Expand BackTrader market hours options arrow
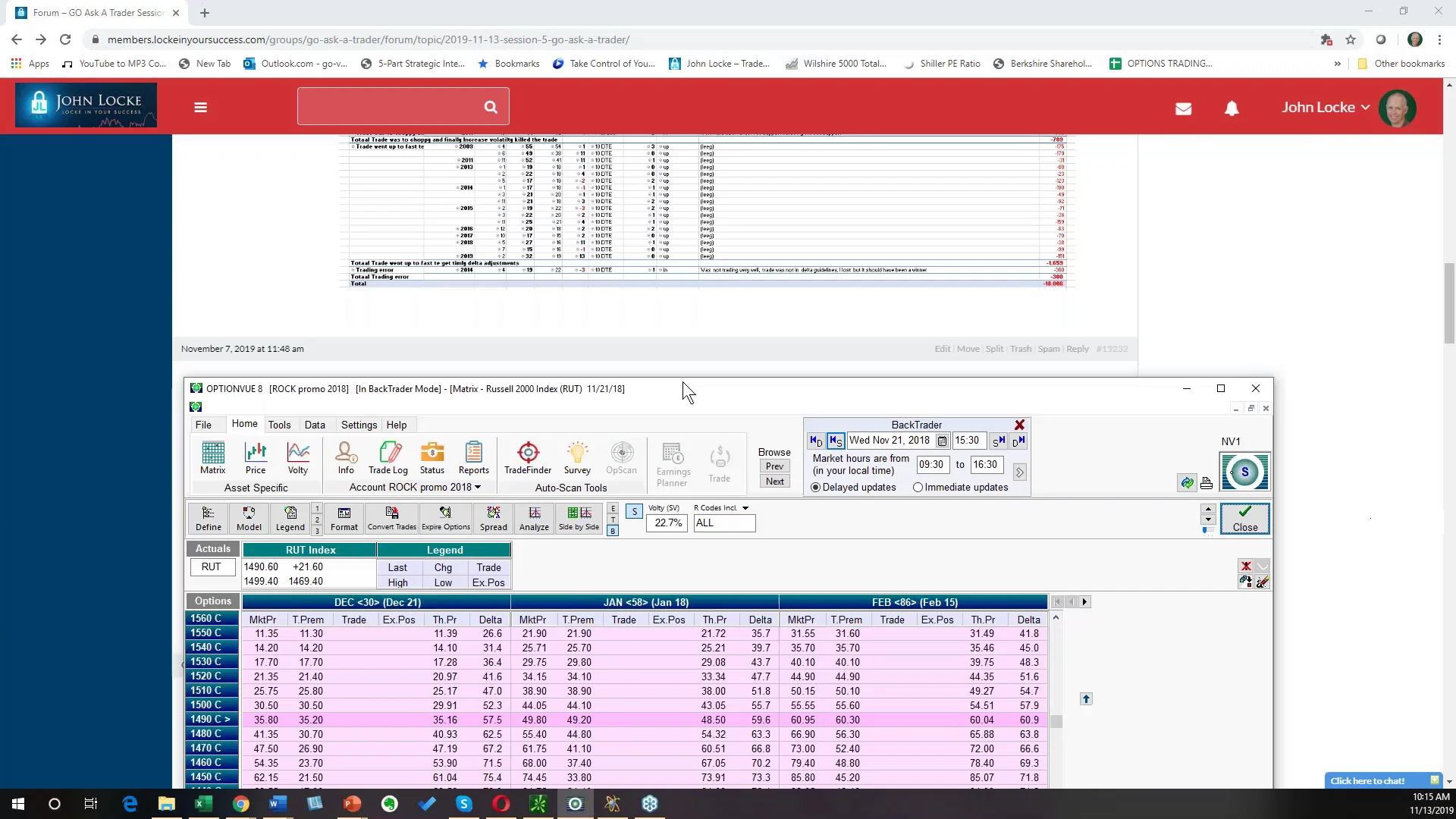Screen dimensions: 1456x819 1019,472
